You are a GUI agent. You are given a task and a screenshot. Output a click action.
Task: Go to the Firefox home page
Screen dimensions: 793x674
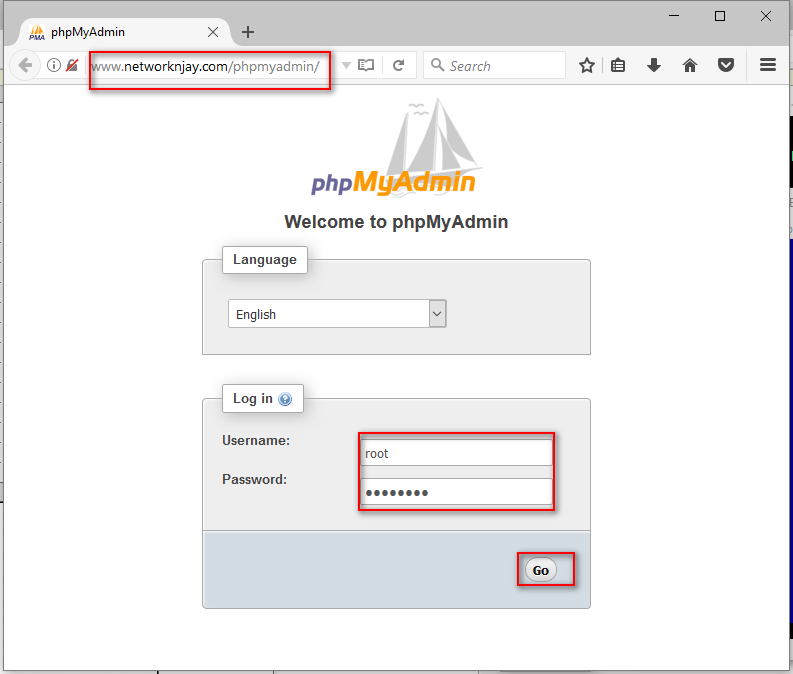pyautogui.click(x=690, y=65)
